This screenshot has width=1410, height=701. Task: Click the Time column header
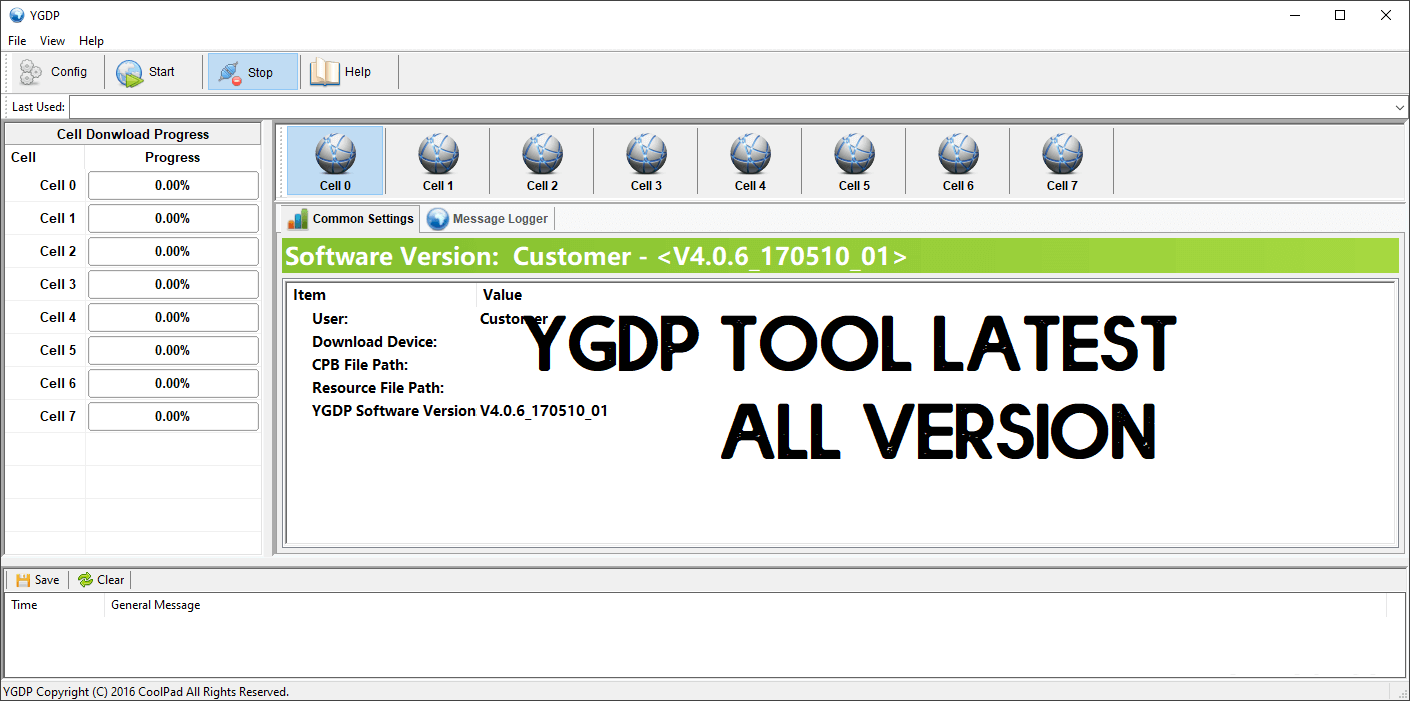coord(56,605)
